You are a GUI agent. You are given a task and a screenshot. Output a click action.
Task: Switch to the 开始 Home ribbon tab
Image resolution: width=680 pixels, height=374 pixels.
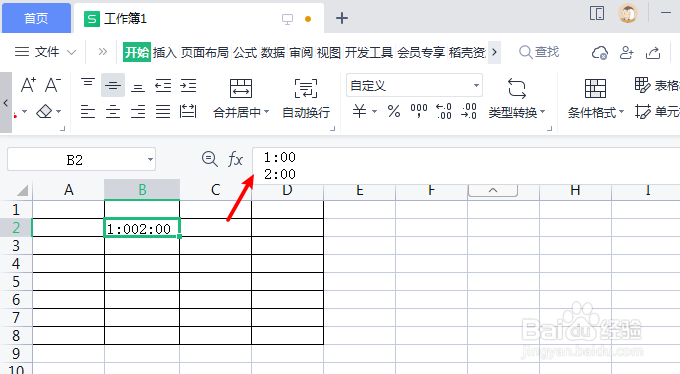tap(137, 52)
